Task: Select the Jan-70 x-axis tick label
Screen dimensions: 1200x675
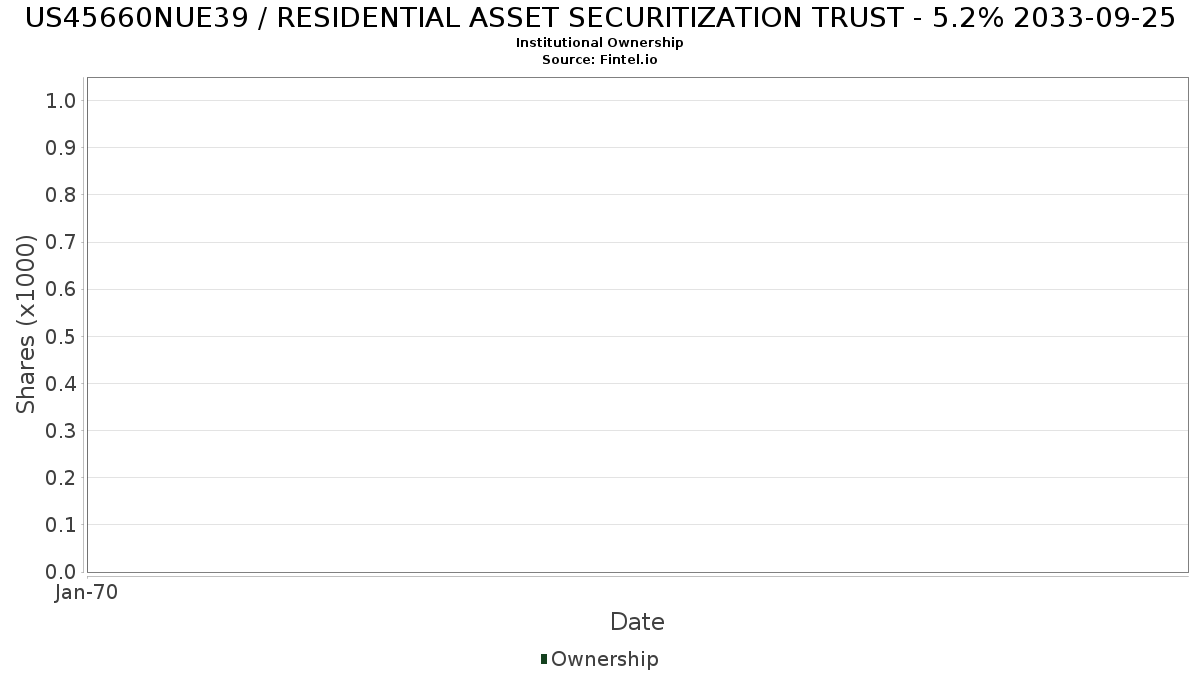Action: [x=87, y=592]
